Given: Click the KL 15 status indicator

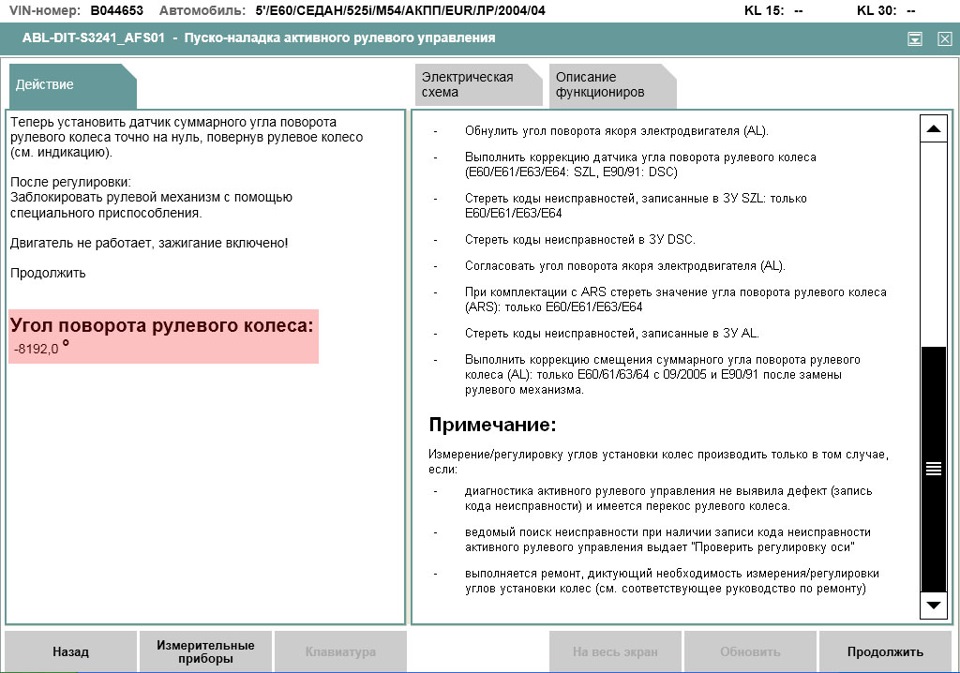Looking at the screenshot, I should [x=773, y=10].
